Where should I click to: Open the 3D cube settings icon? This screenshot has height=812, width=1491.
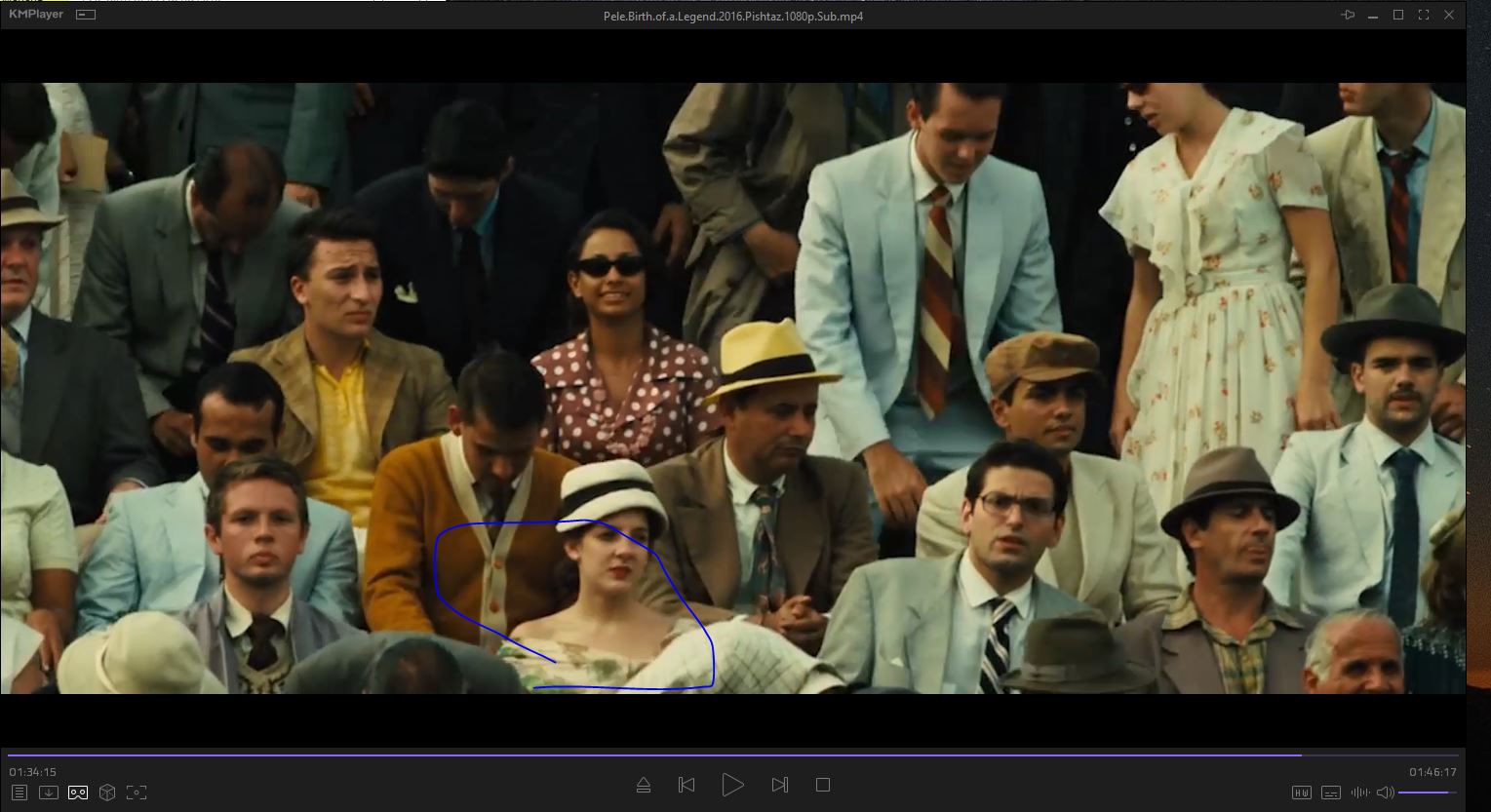tap(107, 793)
